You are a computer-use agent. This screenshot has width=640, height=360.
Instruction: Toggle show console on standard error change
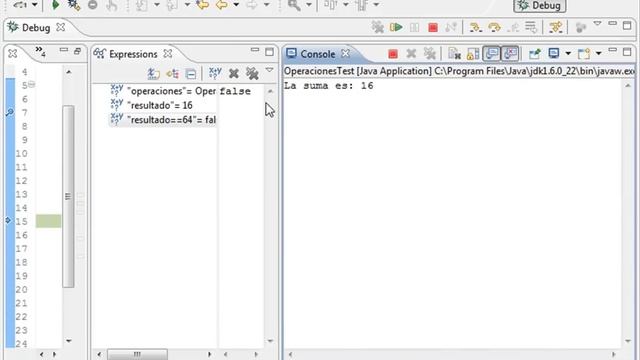tap(510, 54)
